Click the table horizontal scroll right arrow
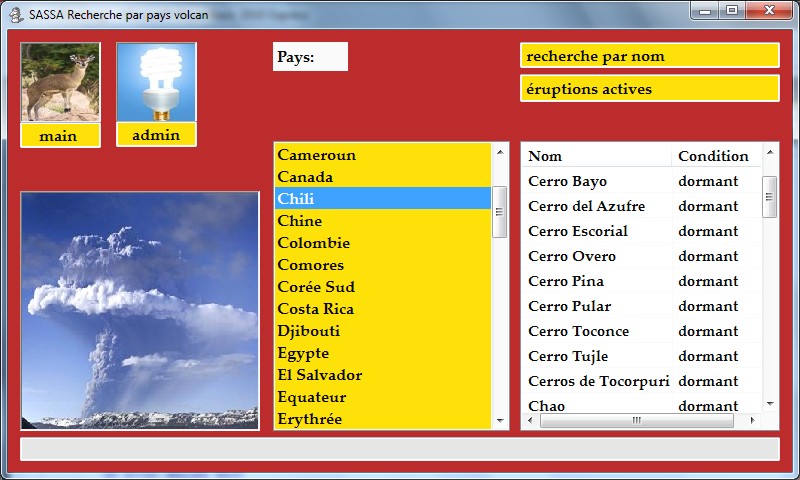The height and width of the screenshot is (480, 800). pos(752,421)
